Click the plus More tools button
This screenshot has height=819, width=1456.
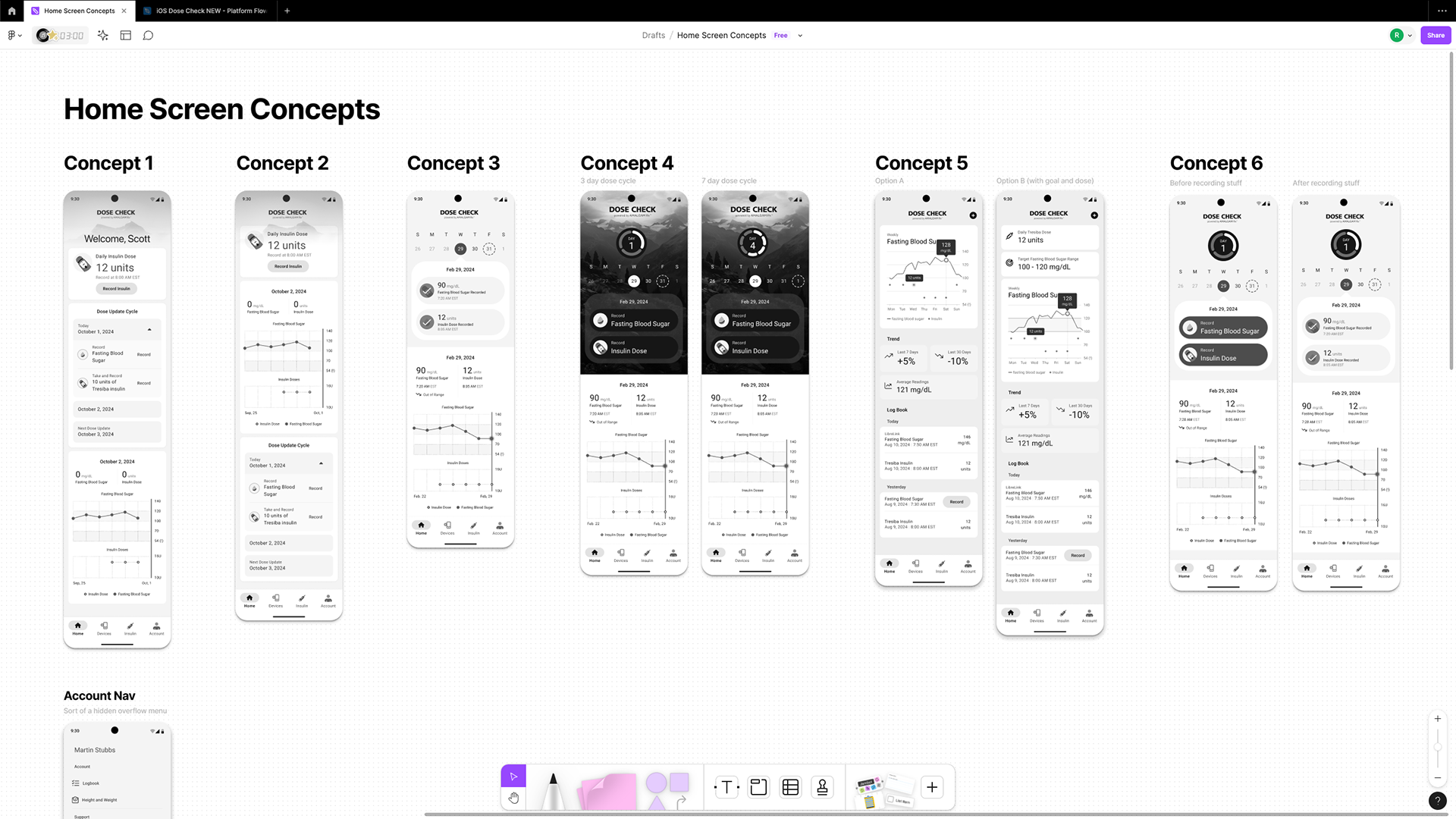932,787
